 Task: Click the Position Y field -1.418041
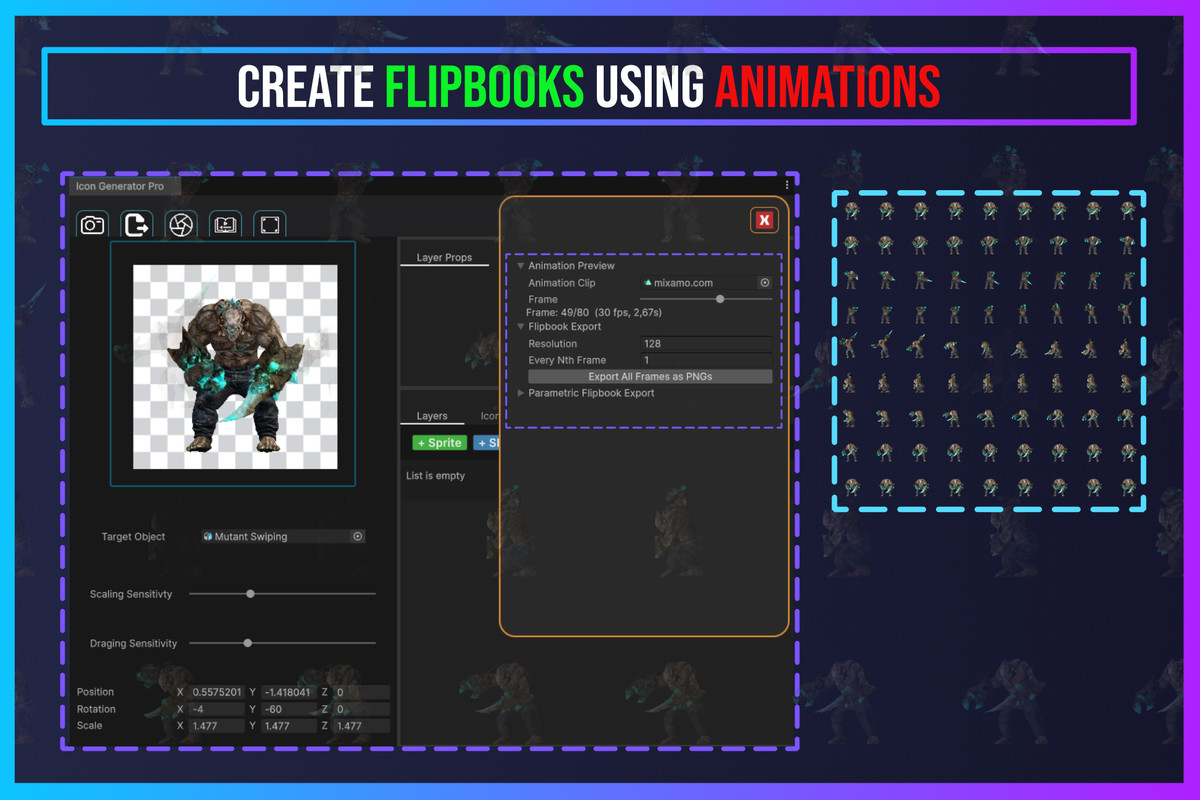pyautogui.click(x=290, y=692)
